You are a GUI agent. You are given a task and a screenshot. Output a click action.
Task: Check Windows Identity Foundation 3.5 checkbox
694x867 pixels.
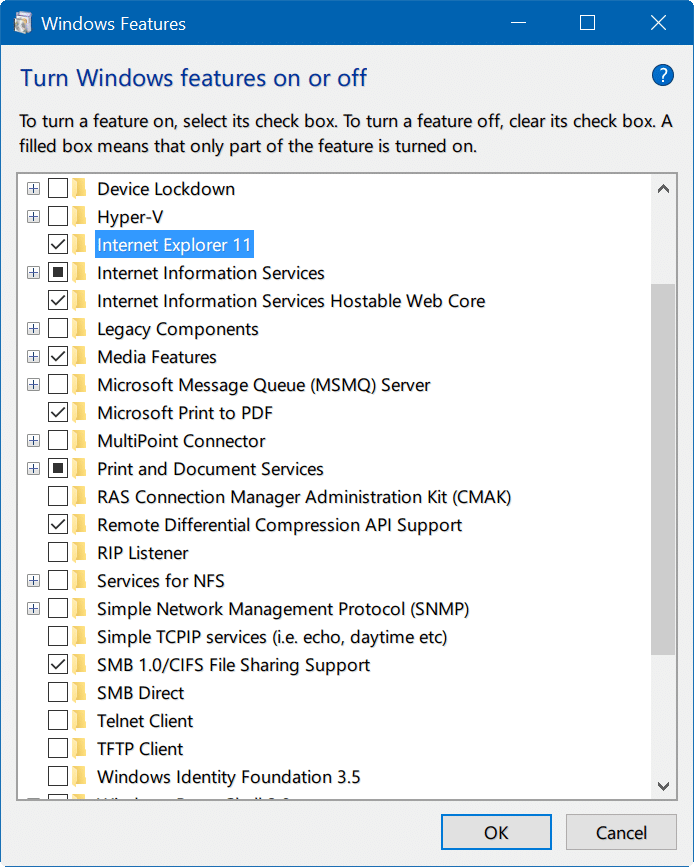click(58, 776)
